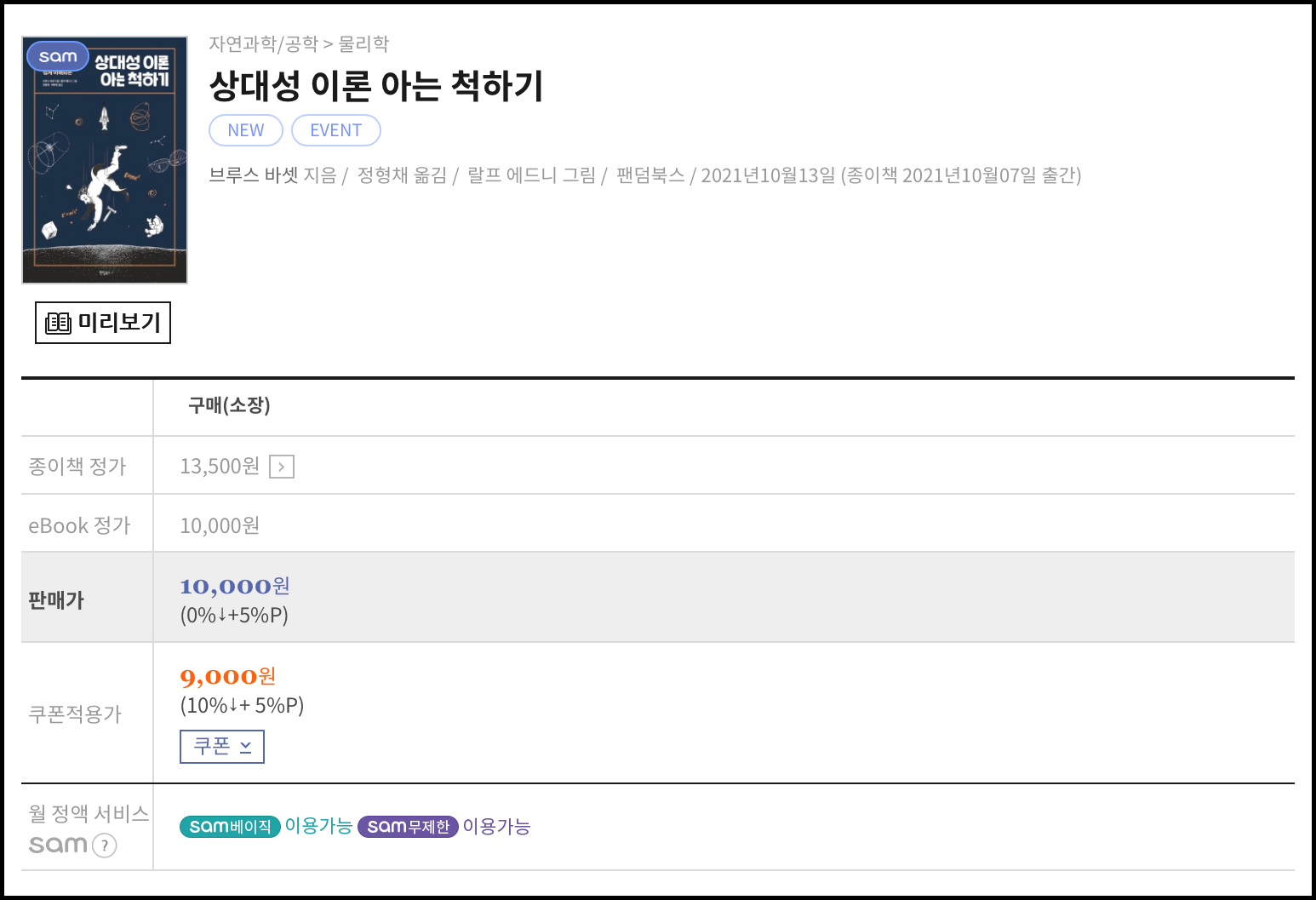This screenshot has height=900, width=1316.
Task: Click 이용가능 next to sam무제한
Action: 496,826
